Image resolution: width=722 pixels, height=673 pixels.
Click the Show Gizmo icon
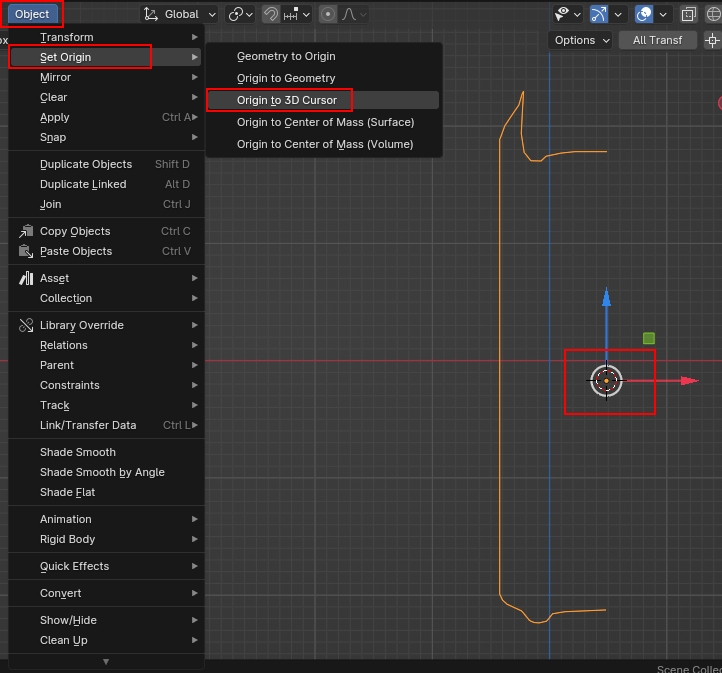599,14
